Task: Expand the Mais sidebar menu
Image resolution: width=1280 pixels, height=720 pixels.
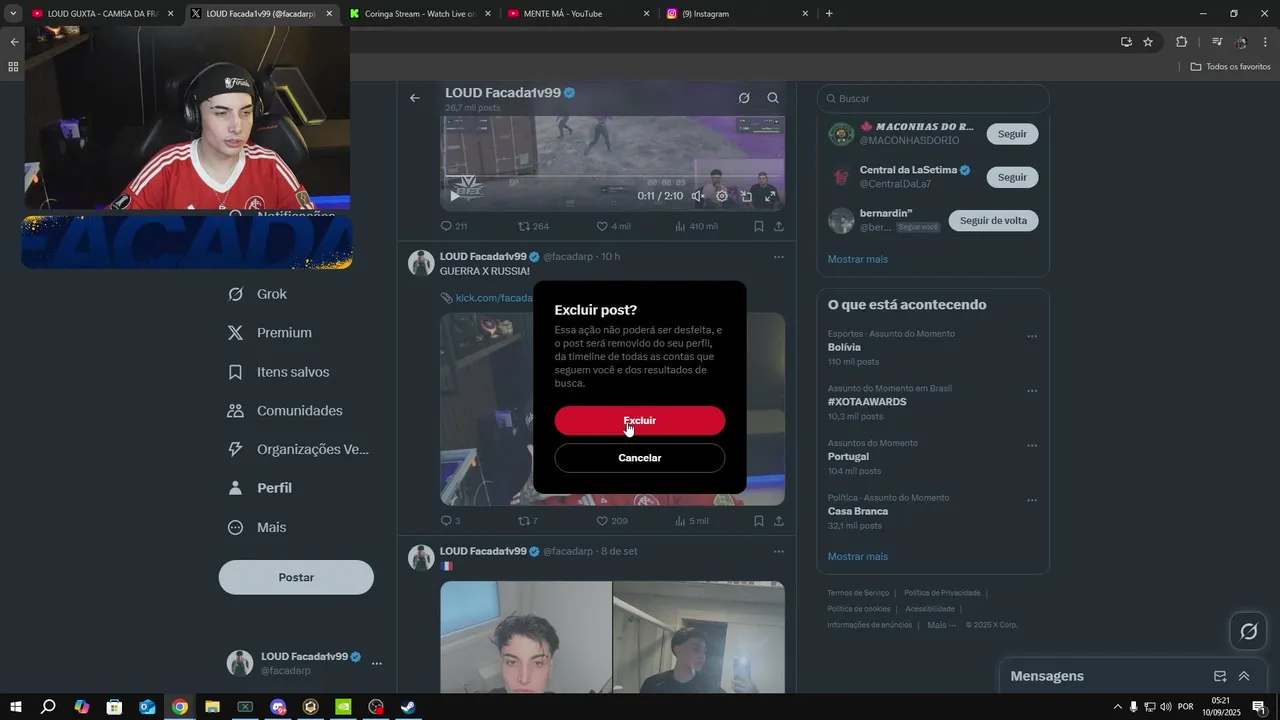Action: (257, 527)
